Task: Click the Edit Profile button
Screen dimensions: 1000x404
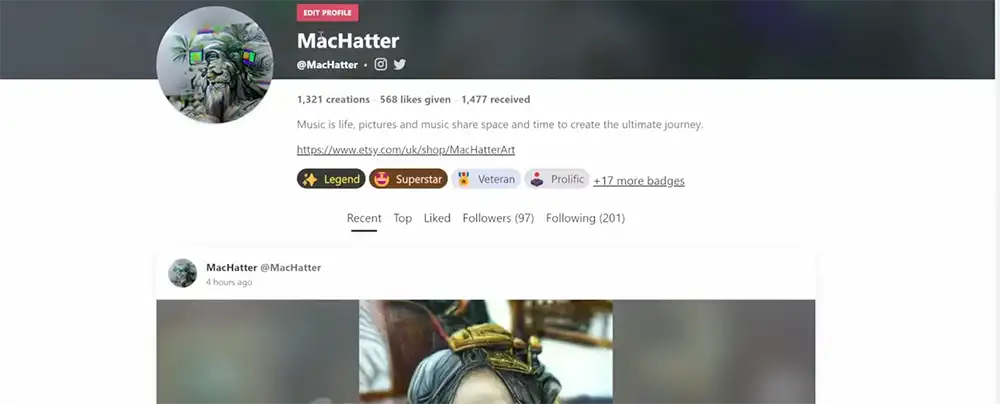Action: point(327,13)
